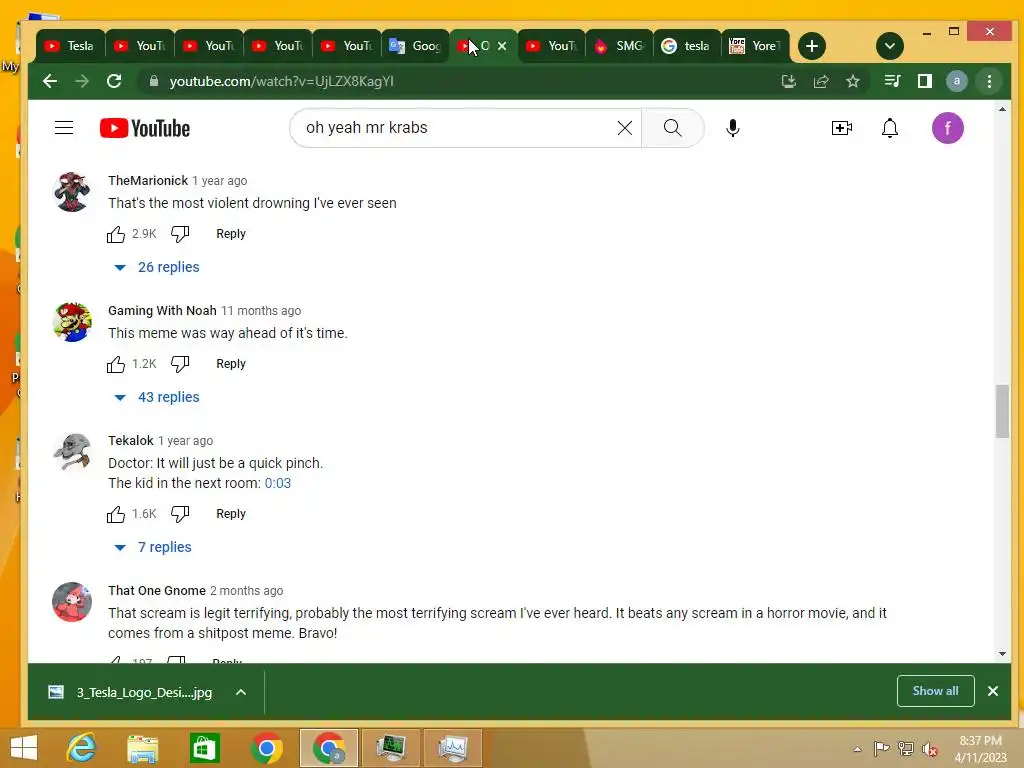The height and width of the screenshot is (768, 1024).
Task: Open a new tab with plus button
Action: point(812,46)
